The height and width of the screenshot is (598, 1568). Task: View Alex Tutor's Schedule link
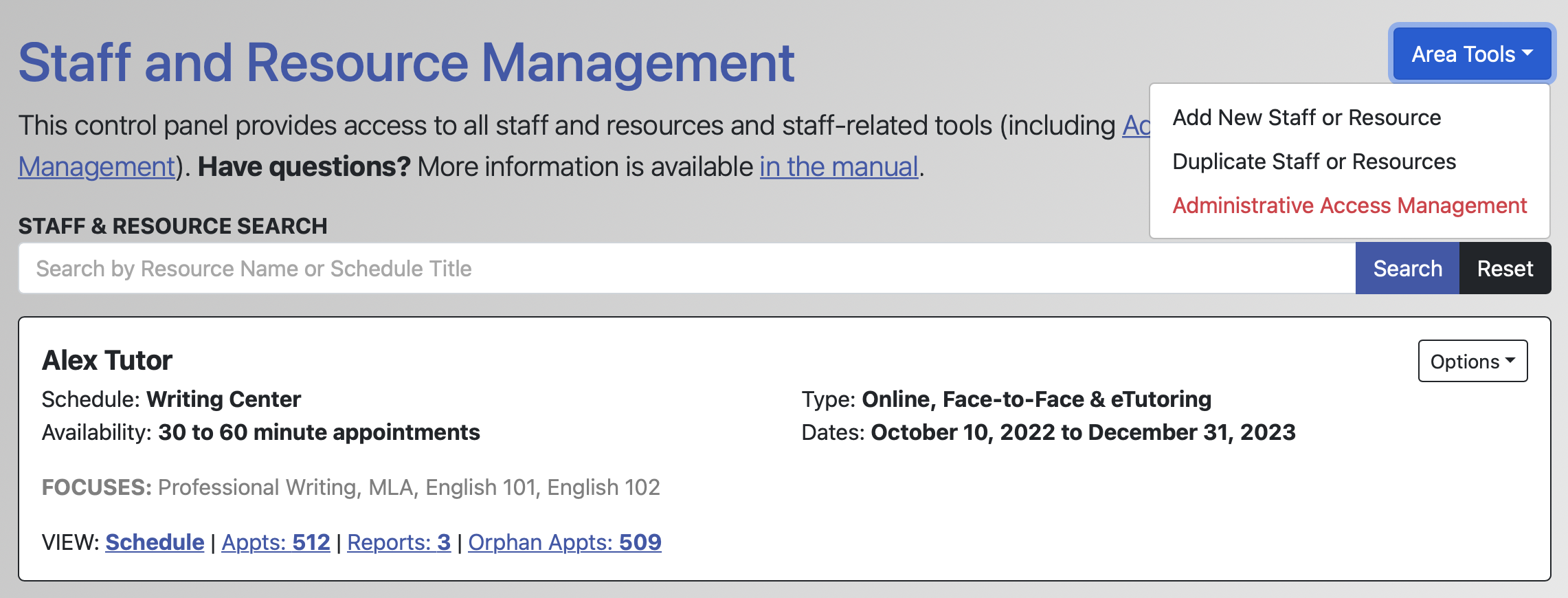click(155, 542)
